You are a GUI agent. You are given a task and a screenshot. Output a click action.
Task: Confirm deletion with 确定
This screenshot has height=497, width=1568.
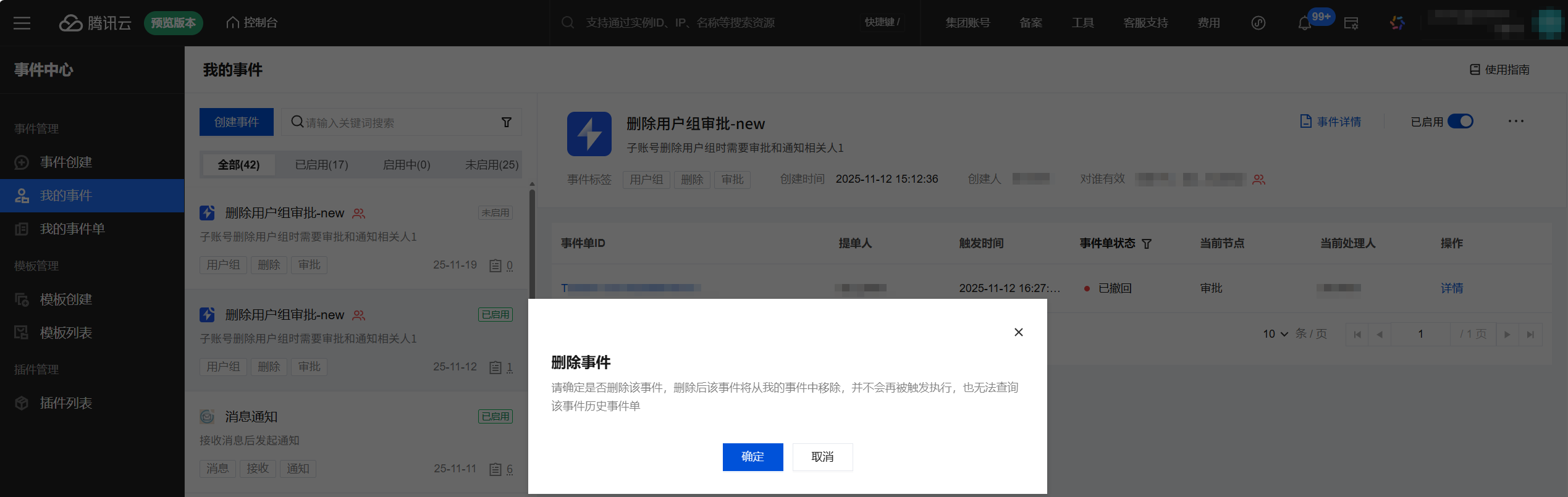(753, 457)
